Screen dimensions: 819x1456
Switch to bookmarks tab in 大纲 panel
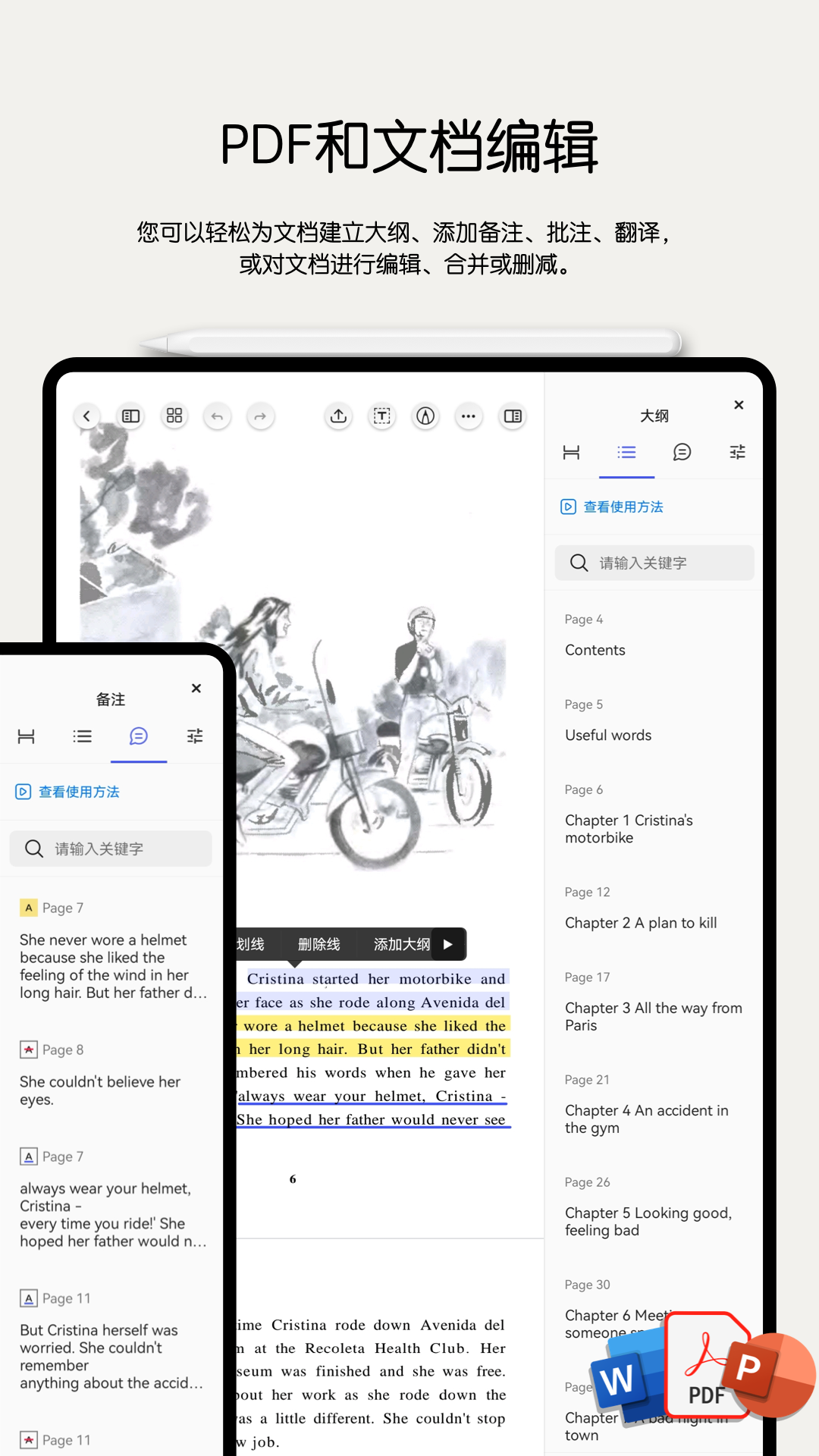point(571,453)
